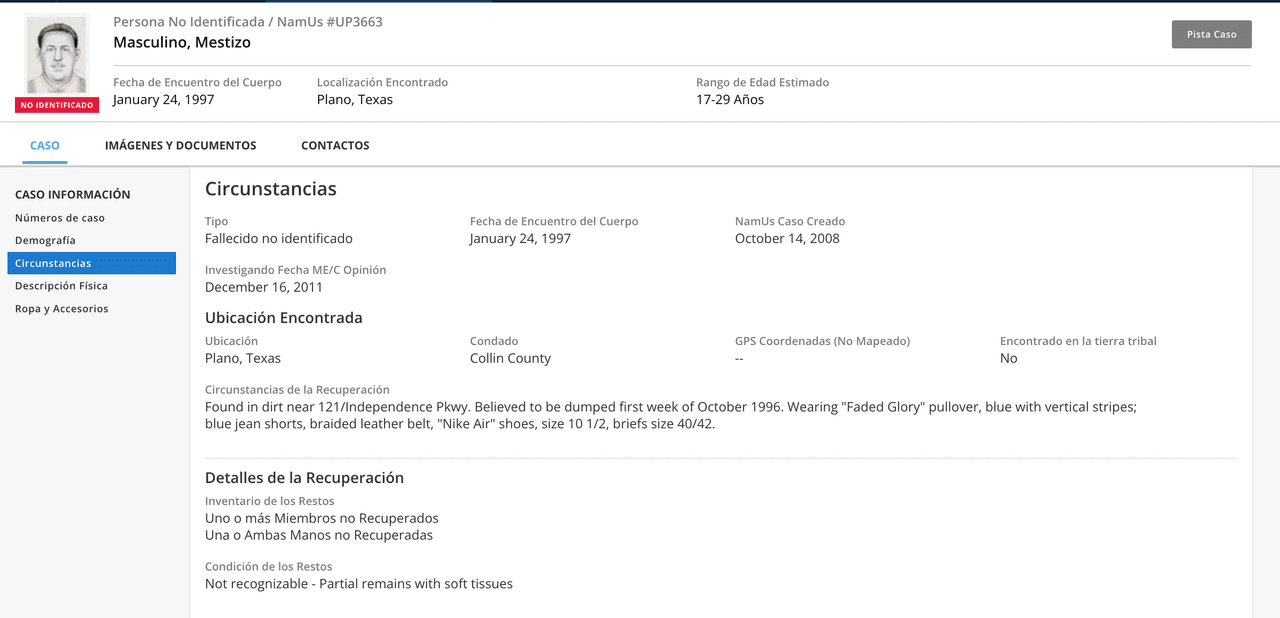Viewport: 1280px width, 618px height.
Task: Click the Circunstancias main heading
Action: (270, 189)
